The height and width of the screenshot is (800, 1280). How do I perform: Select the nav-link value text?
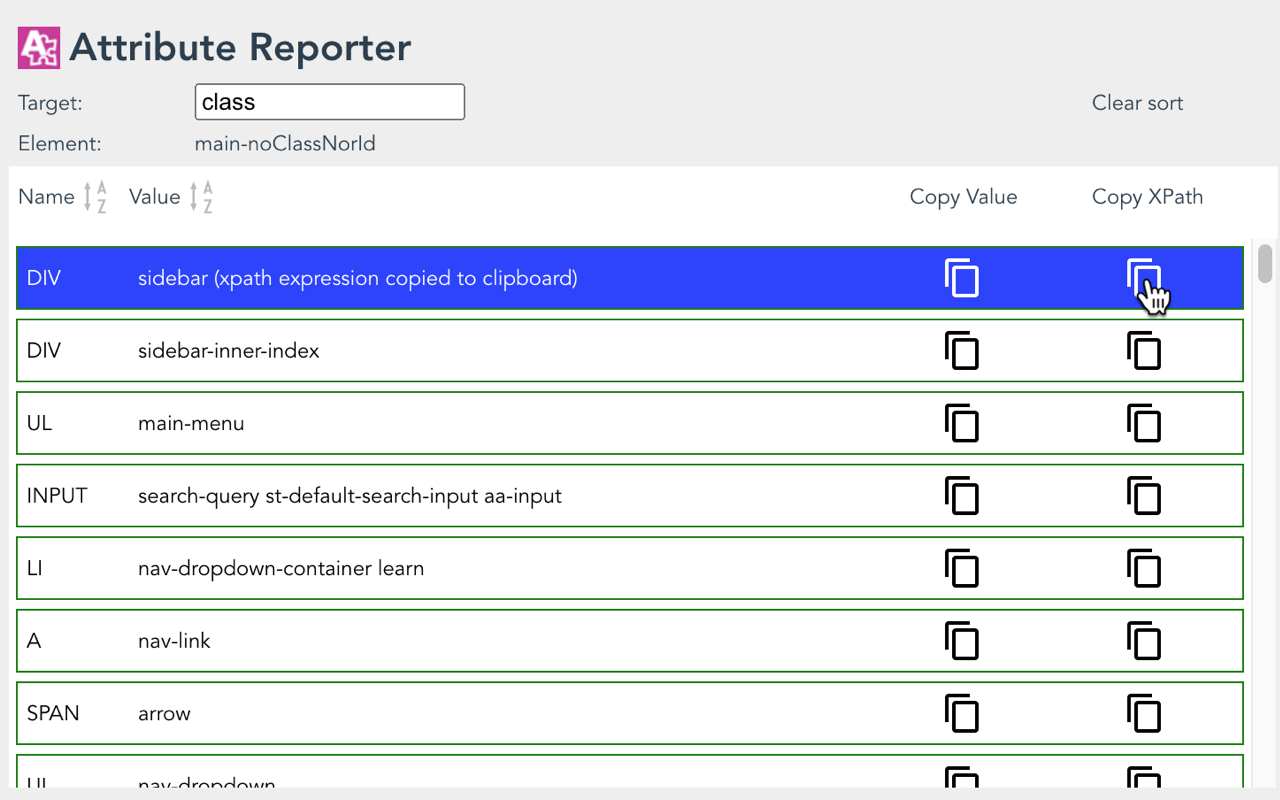click(x=174, y=641)
